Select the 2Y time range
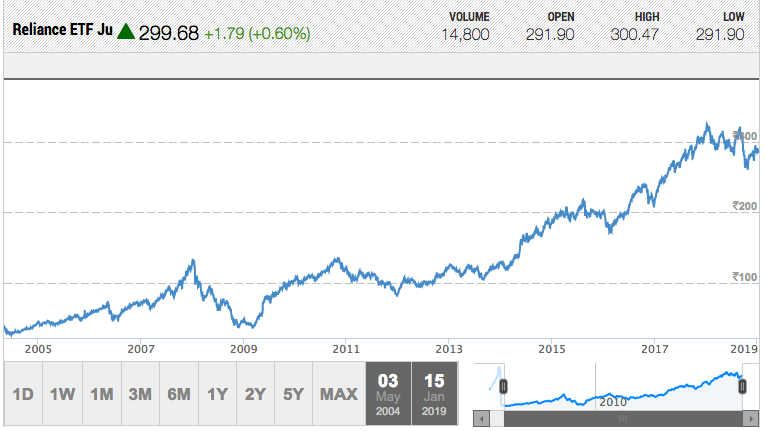Image resolution: width=765 pixels, height=431 pixels. click(256, 393)
